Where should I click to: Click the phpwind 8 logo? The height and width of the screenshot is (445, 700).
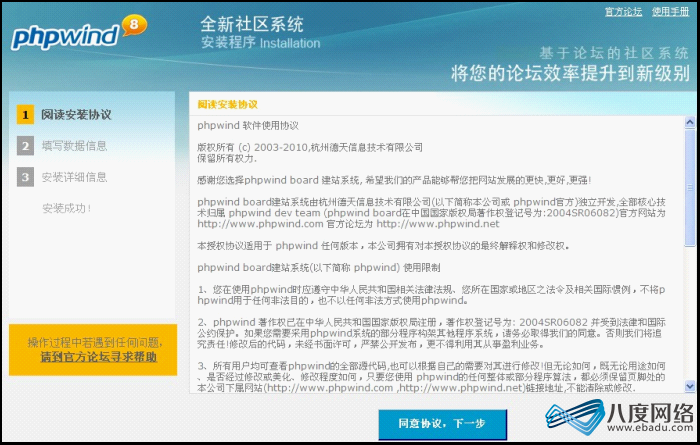(79, 33)
